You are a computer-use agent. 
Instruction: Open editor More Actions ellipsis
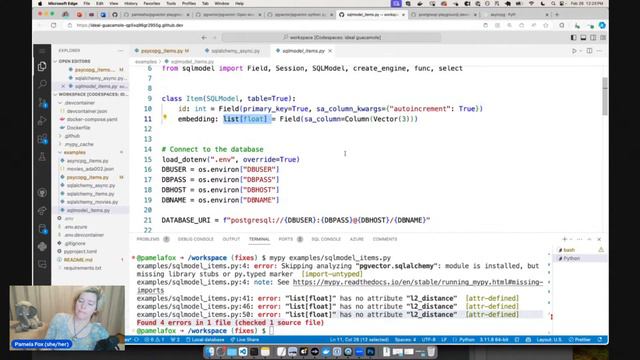pos(600,51)
